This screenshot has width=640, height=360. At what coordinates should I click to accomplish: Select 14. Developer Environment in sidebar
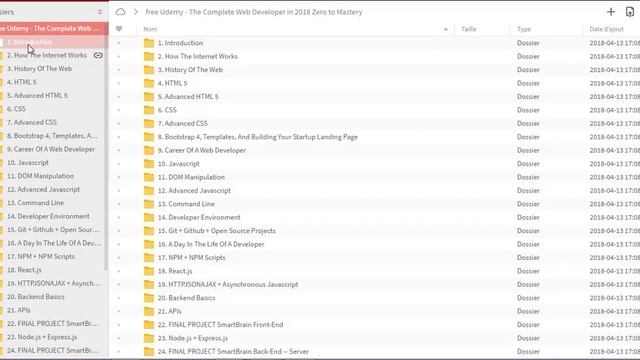click(x=48, y=216)
